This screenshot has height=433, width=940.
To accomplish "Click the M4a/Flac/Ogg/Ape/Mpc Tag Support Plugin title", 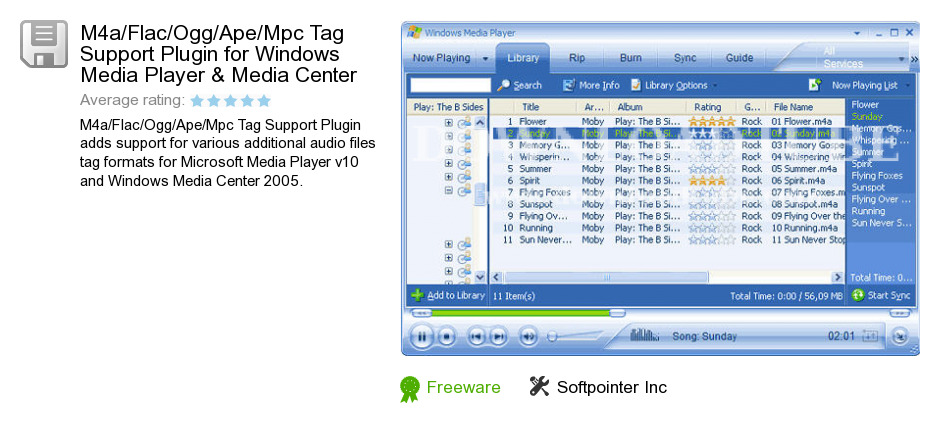I will click(x=219, y=54).
